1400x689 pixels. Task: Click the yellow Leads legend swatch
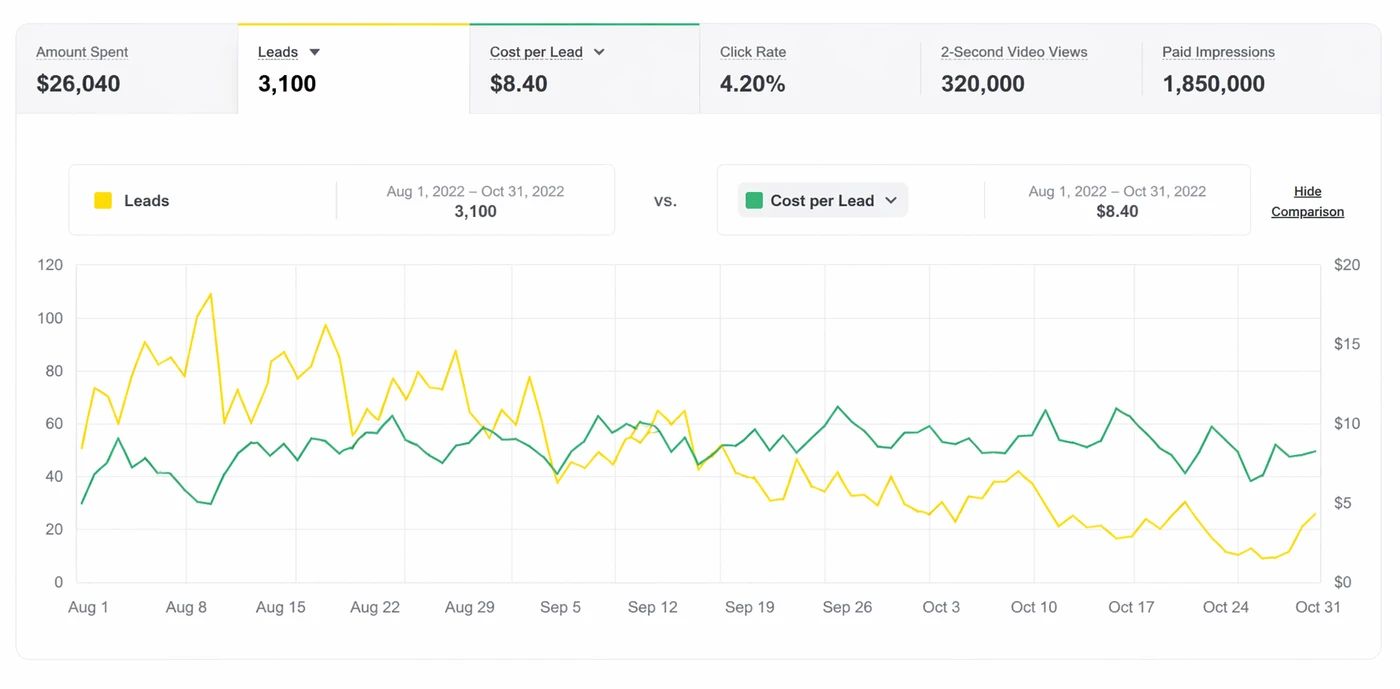(103, 200)
